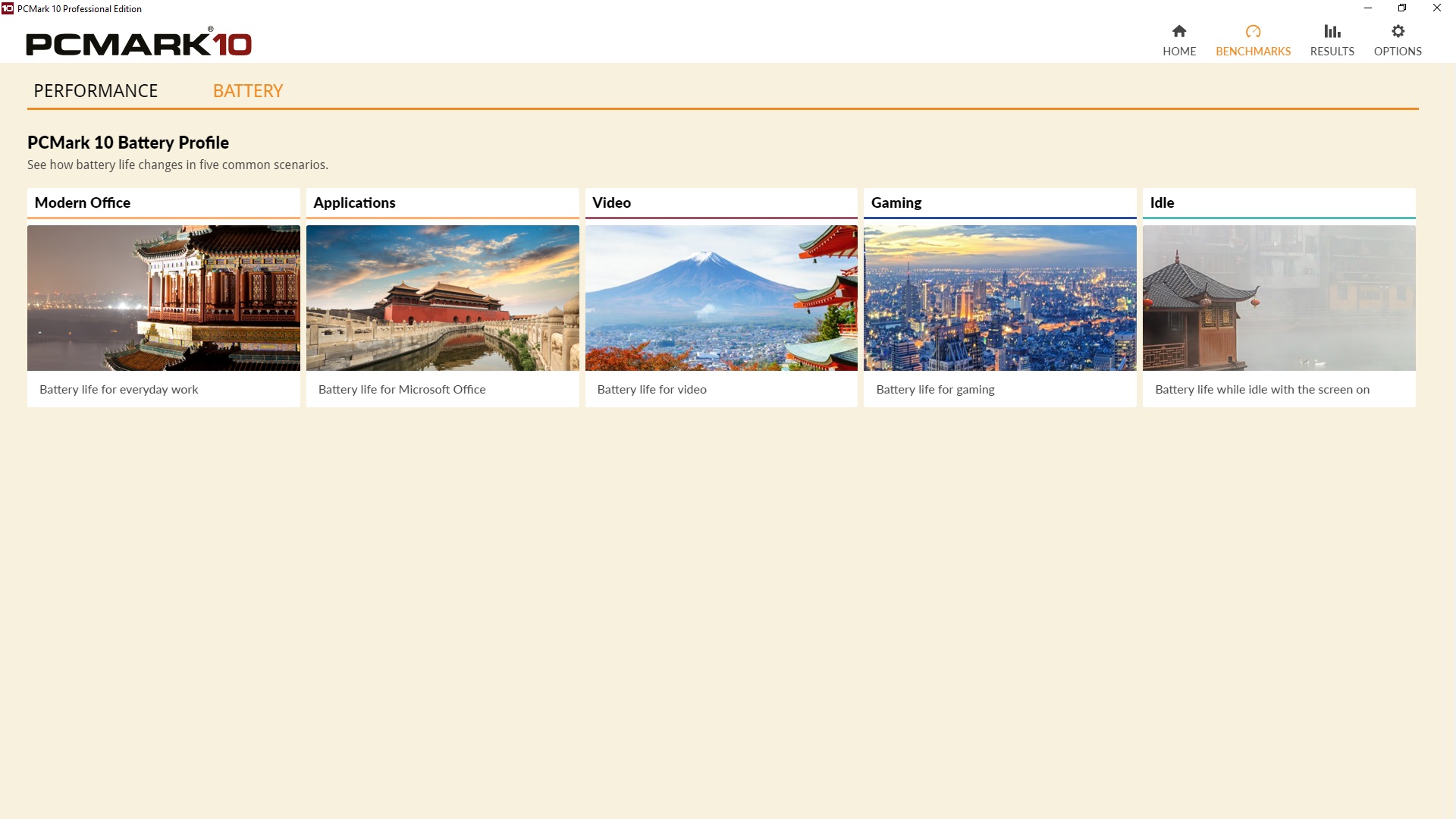
Task: Click 'Battery life while idle with the screen on'
Action: coord(1262,390)
